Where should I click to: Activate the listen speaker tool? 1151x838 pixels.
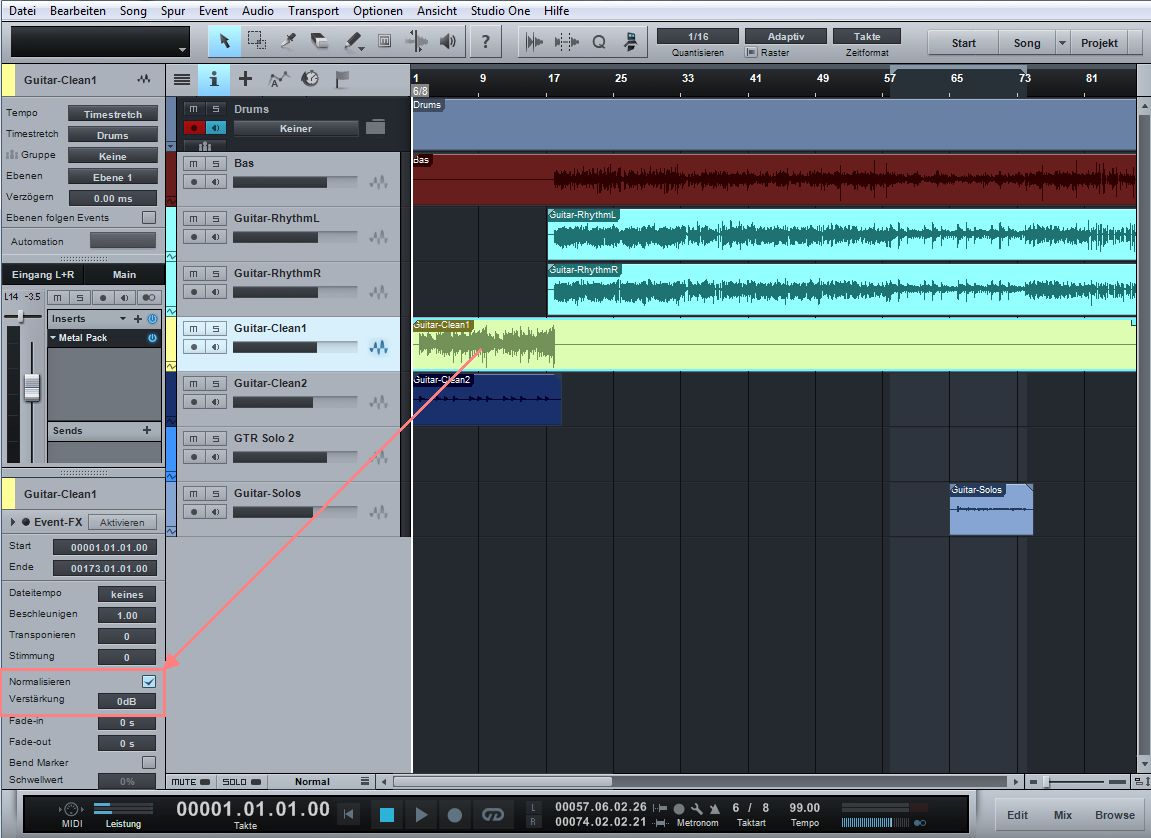448,41
